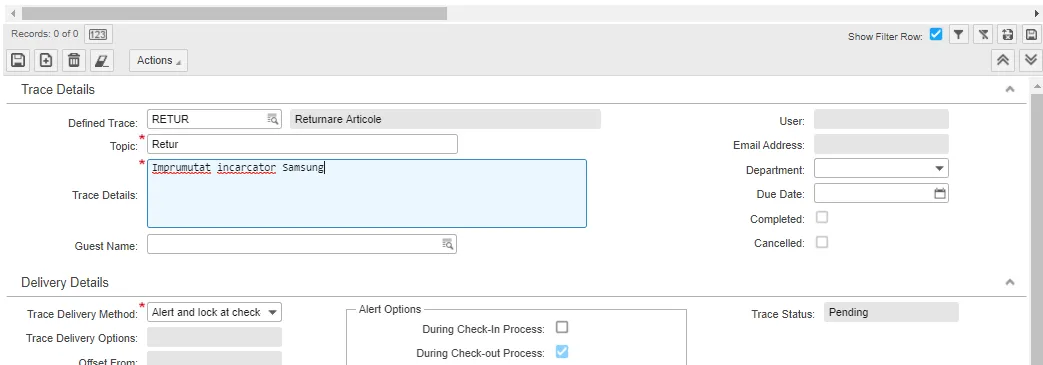Collapse the Delivery Details section
Viewport: 1043px width, 365px height.
tap(1010, 282)
